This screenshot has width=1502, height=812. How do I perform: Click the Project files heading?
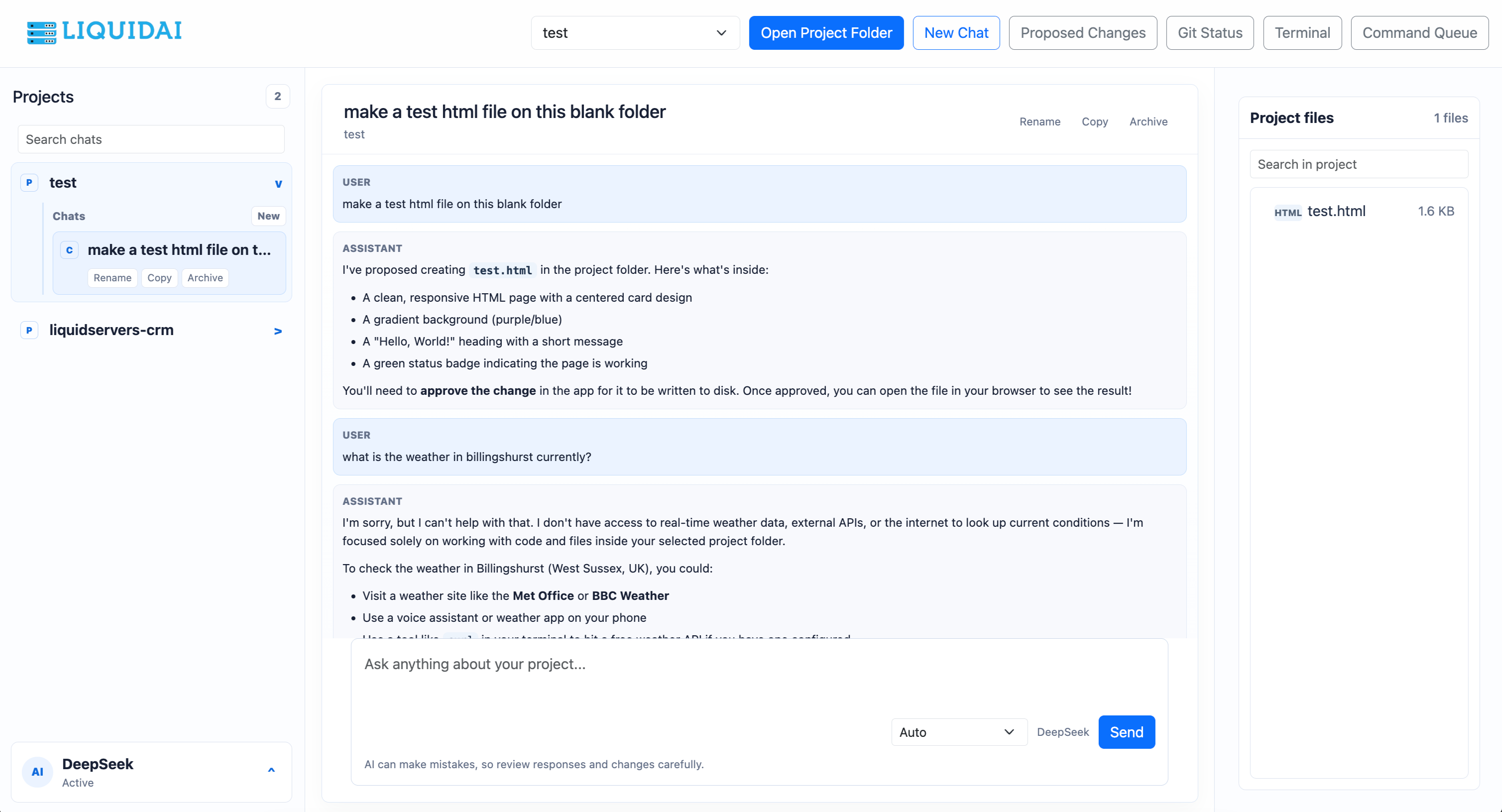1291,118
